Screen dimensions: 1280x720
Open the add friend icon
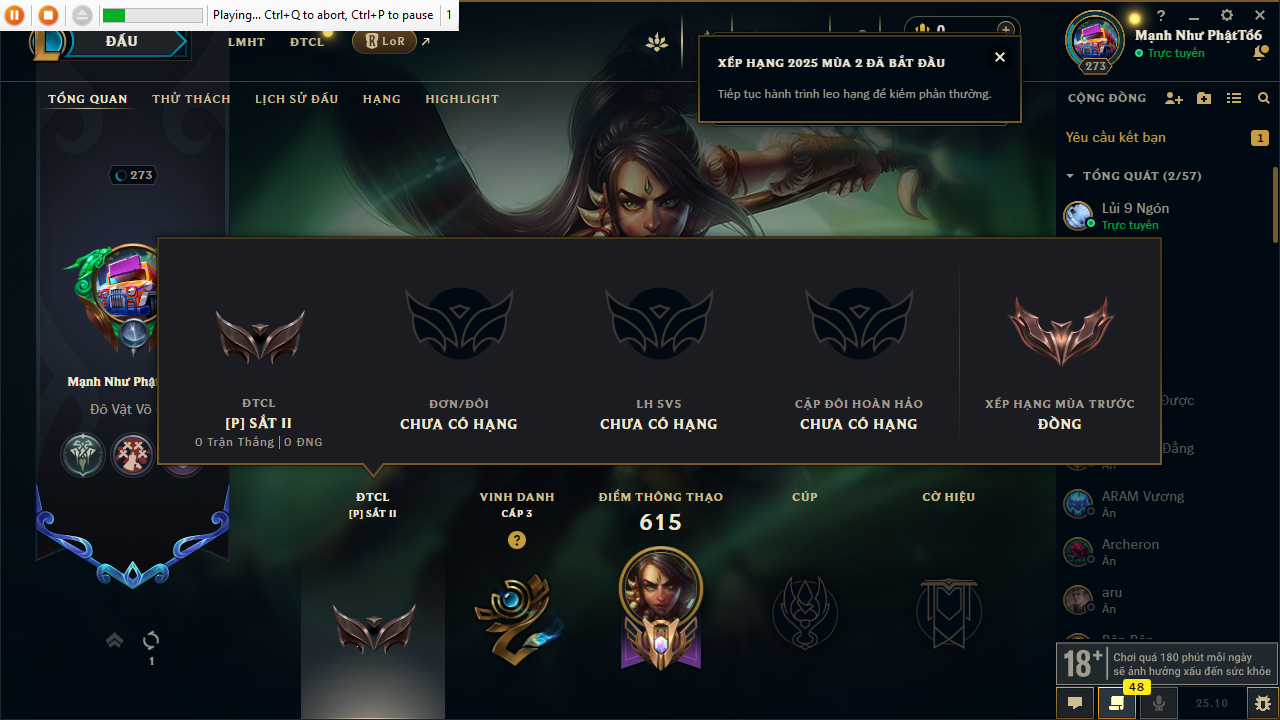point(1174,98)
